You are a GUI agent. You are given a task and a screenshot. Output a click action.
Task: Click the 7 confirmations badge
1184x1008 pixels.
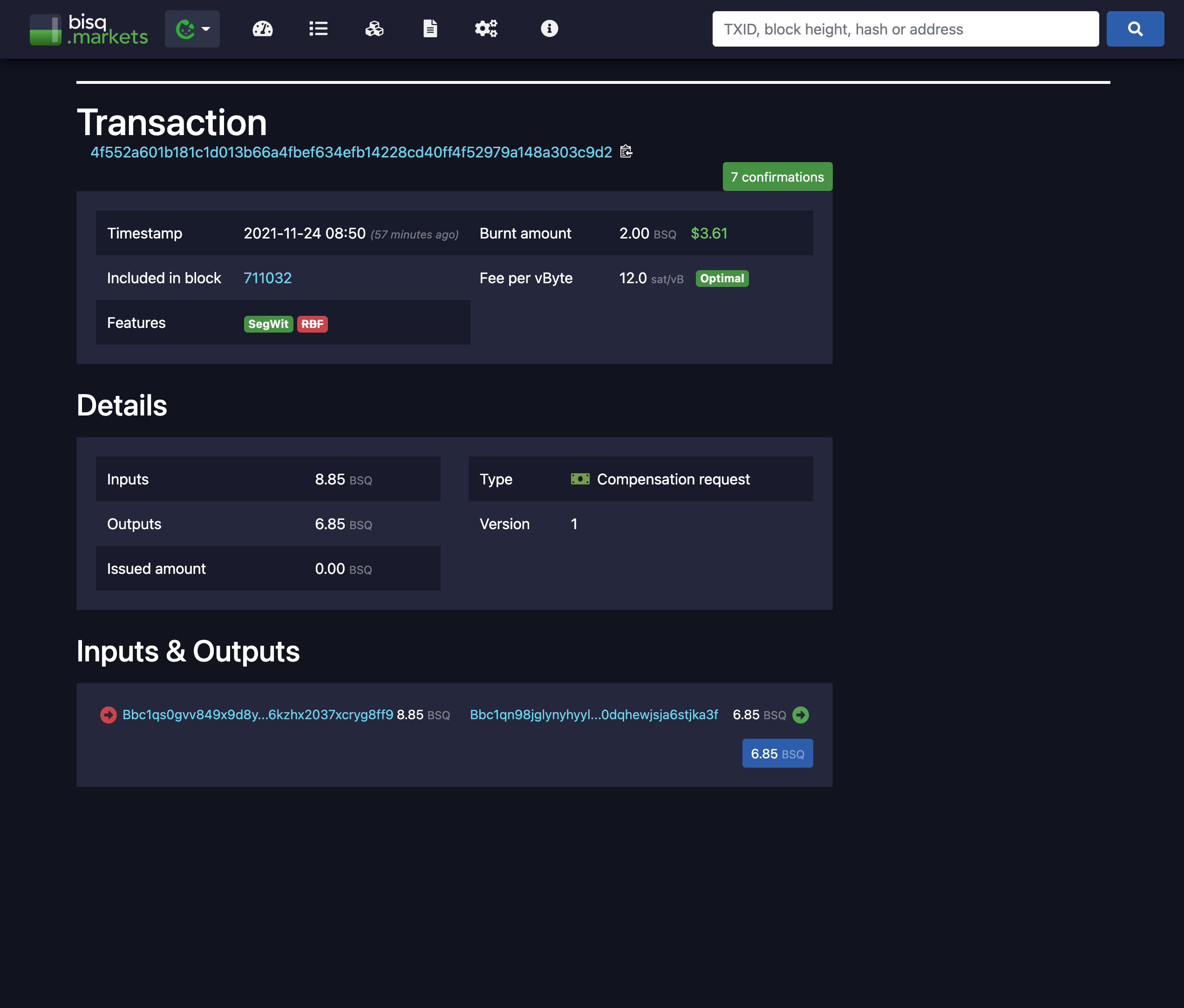click(x=777, y=177)
